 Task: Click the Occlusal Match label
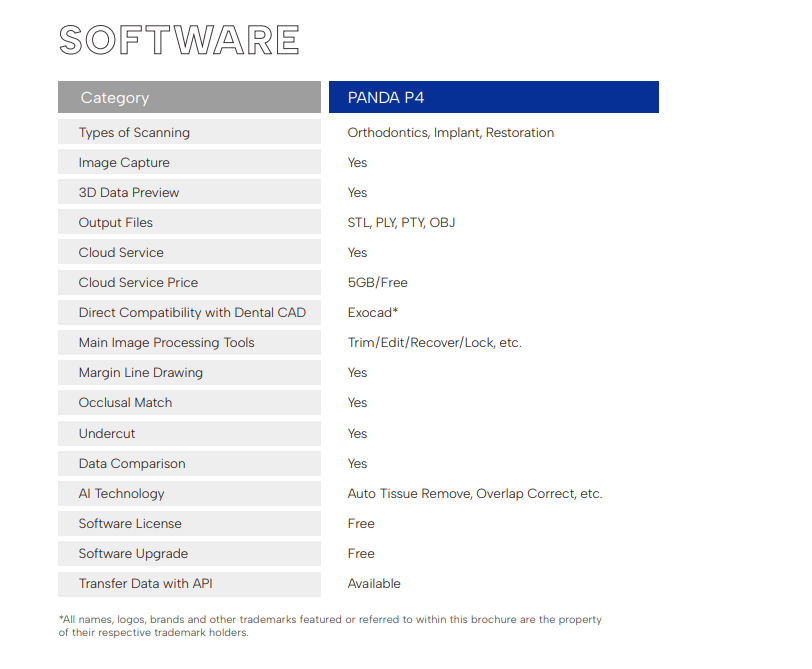point(125,403)
